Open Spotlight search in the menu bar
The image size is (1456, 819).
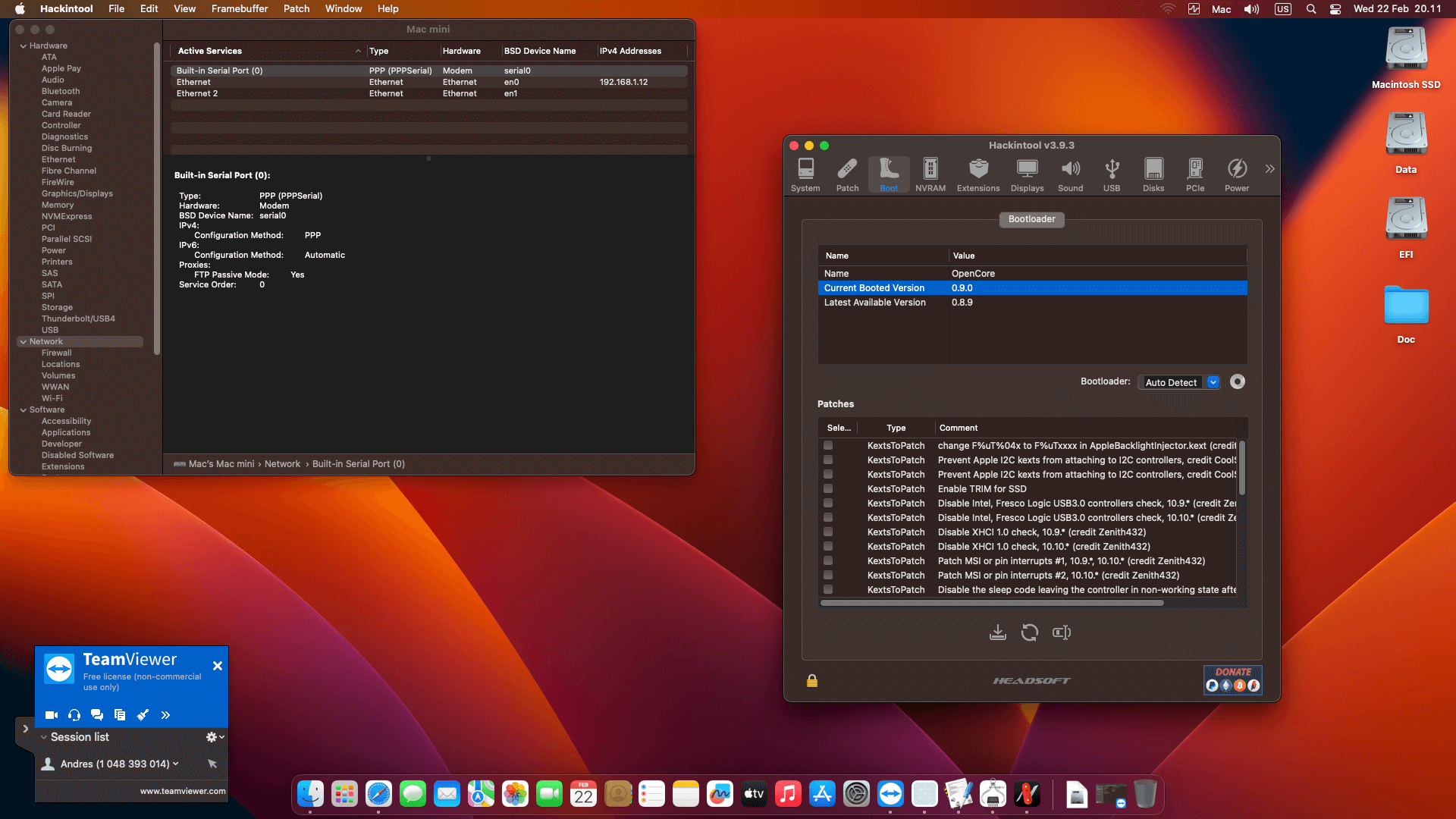click(1310, 9)
